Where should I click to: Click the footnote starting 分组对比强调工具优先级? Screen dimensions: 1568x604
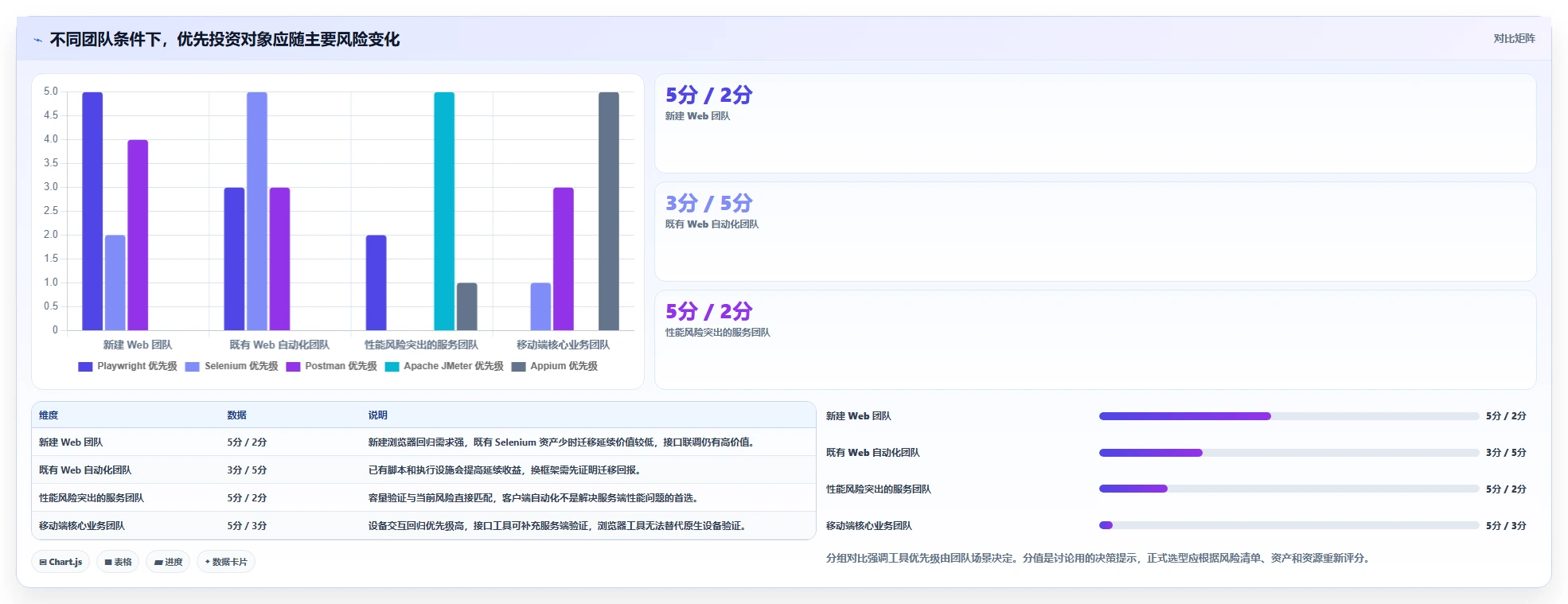pos(1100,559)
